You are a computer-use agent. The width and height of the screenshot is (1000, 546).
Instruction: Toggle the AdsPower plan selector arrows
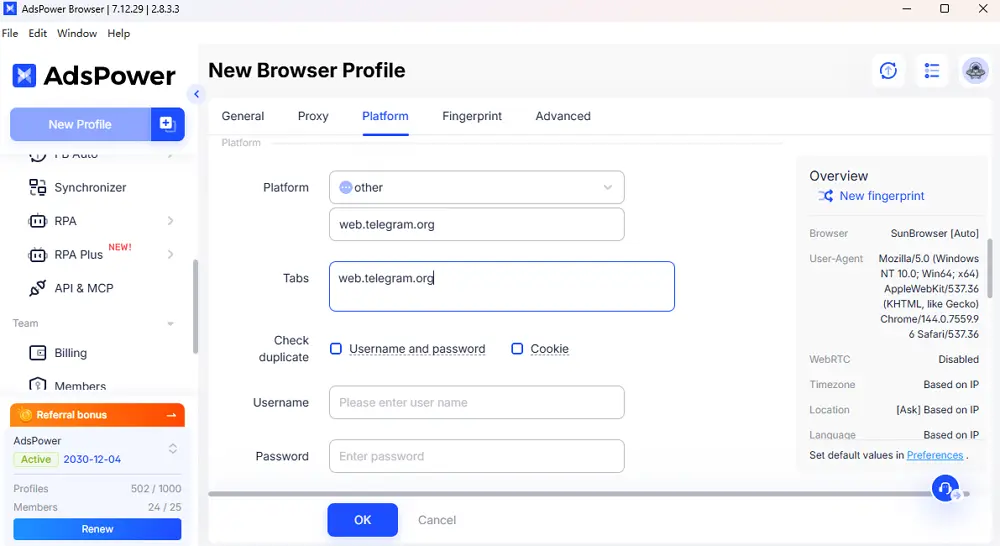click(x=173, y=449)
